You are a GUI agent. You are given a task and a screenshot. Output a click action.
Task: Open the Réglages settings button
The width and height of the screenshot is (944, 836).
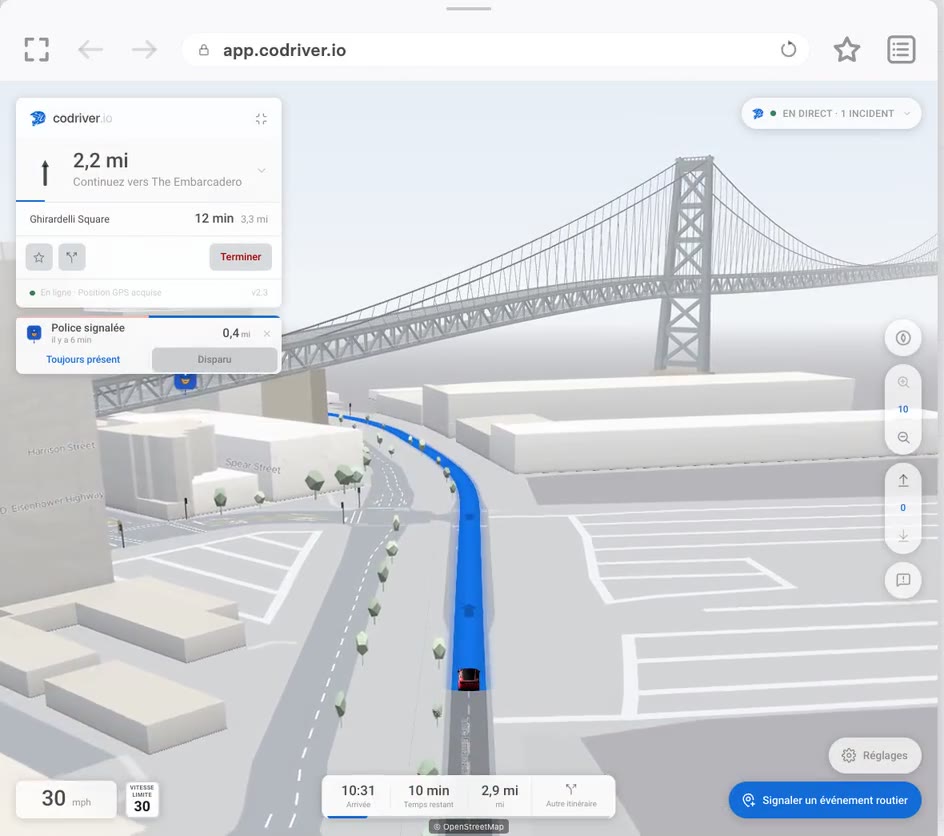point(875,755)
